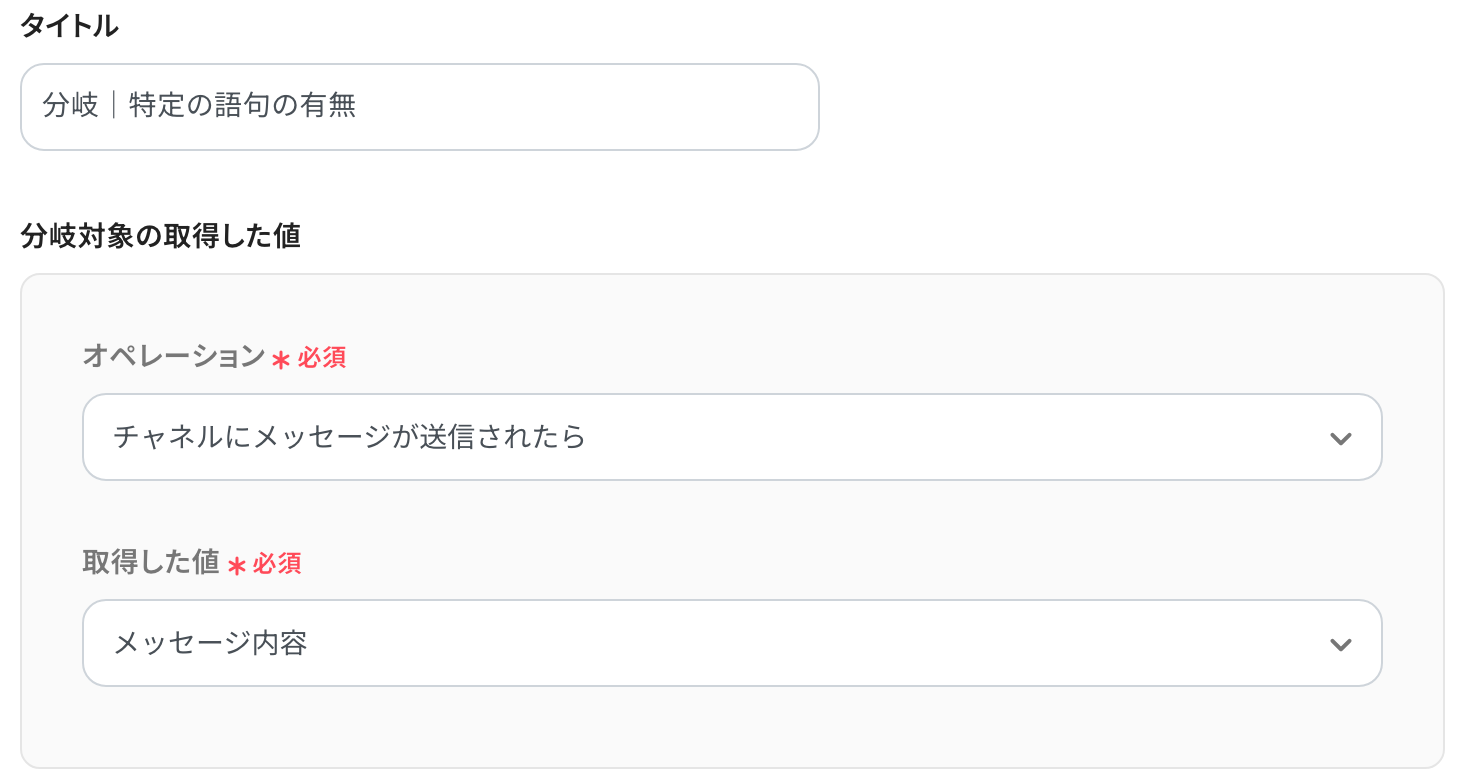Open the オペレーション dropdown menu

click(x=732, y=437)
